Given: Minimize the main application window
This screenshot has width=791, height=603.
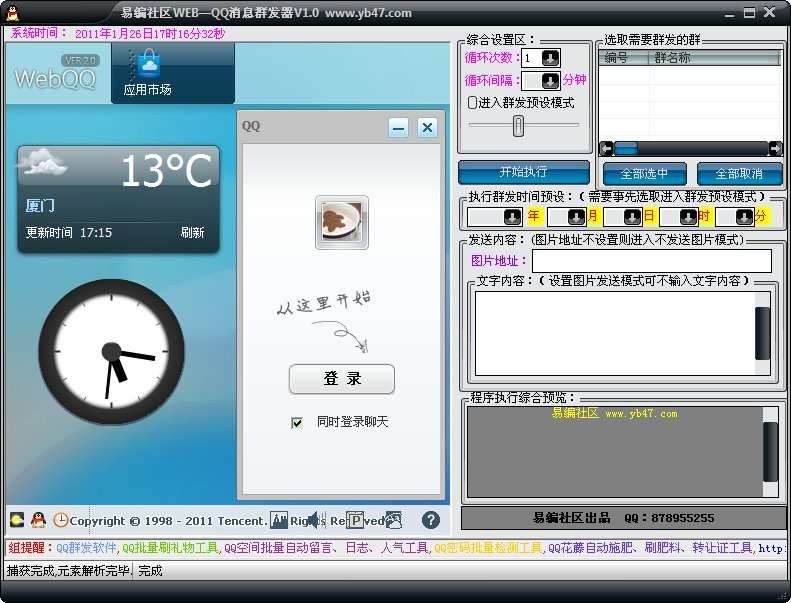Looking at the screenshot, I should (729, 14).
